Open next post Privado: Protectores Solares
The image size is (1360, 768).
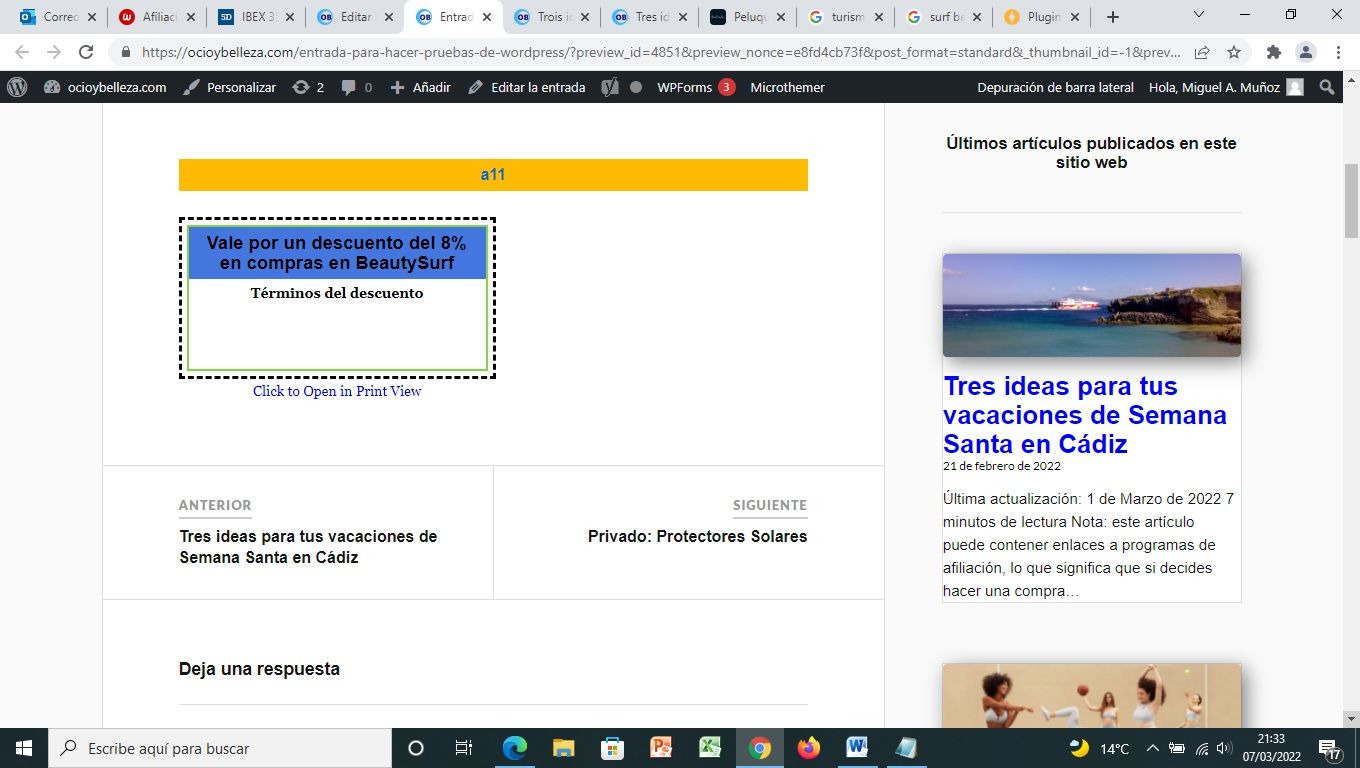697,536
